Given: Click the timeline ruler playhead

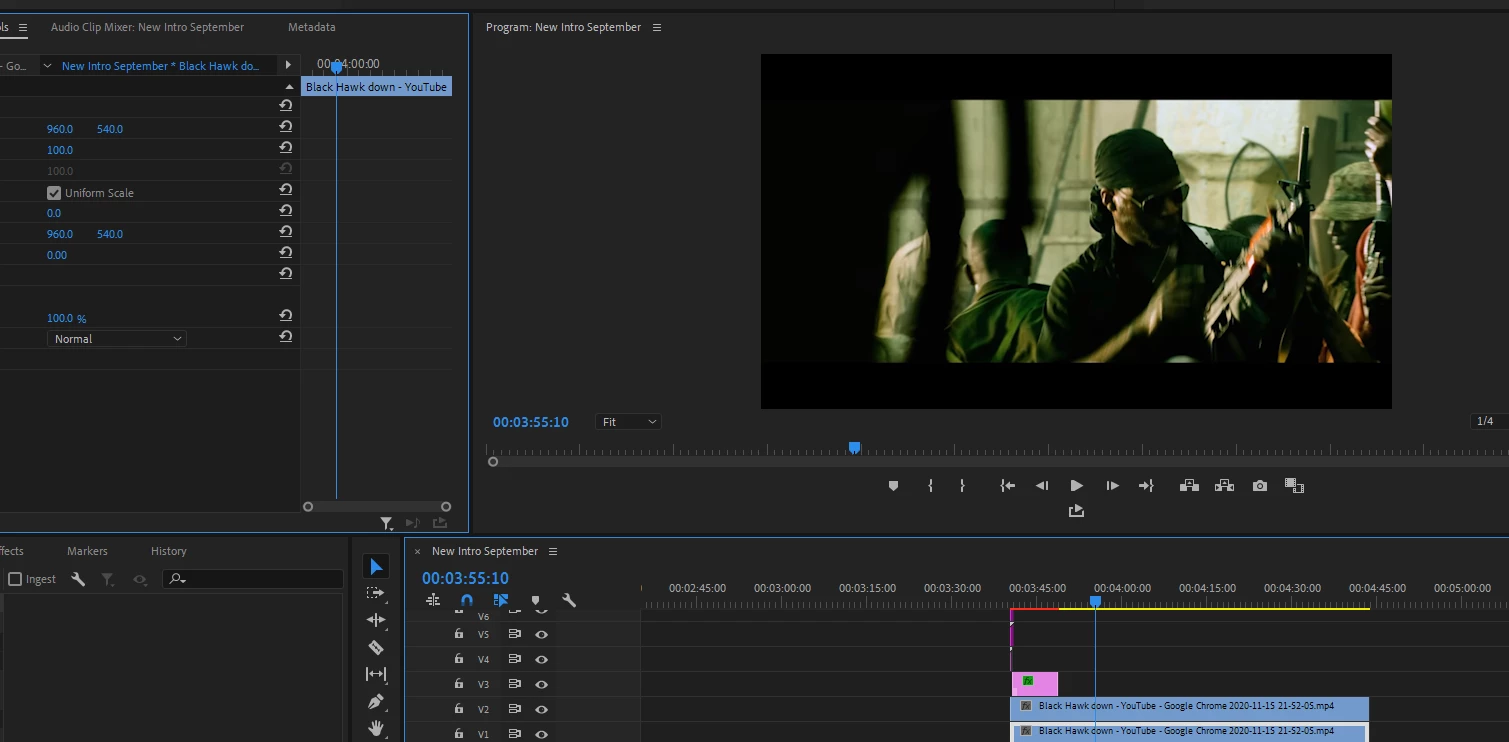Looking at the screenshot, I should coord(1095,601).
